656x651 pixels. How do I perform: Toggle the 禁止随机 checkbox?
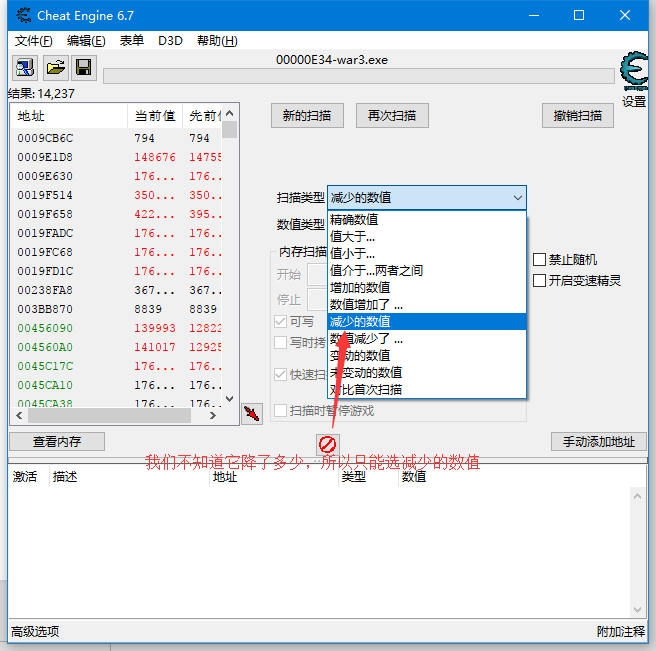(x=539, y=259)
